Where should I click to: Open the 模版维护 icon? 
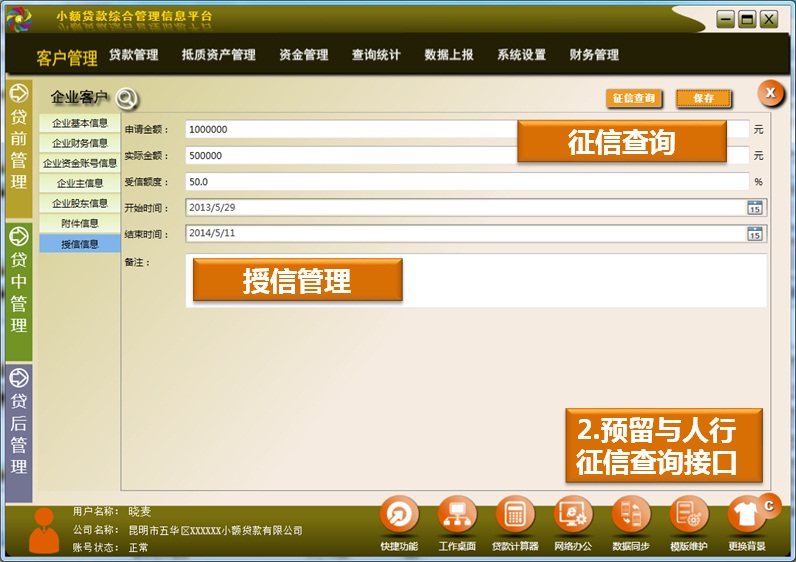688,517
